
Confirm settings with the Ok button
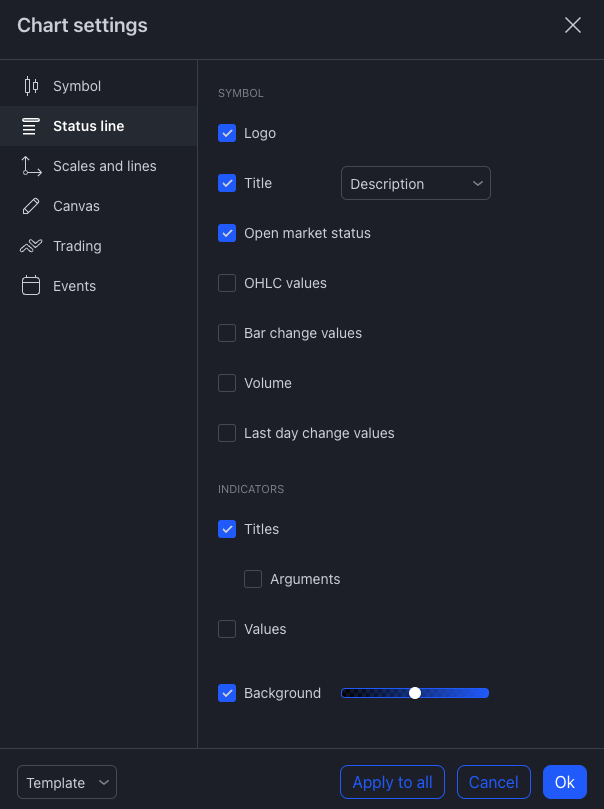click(x=565, y=783)
